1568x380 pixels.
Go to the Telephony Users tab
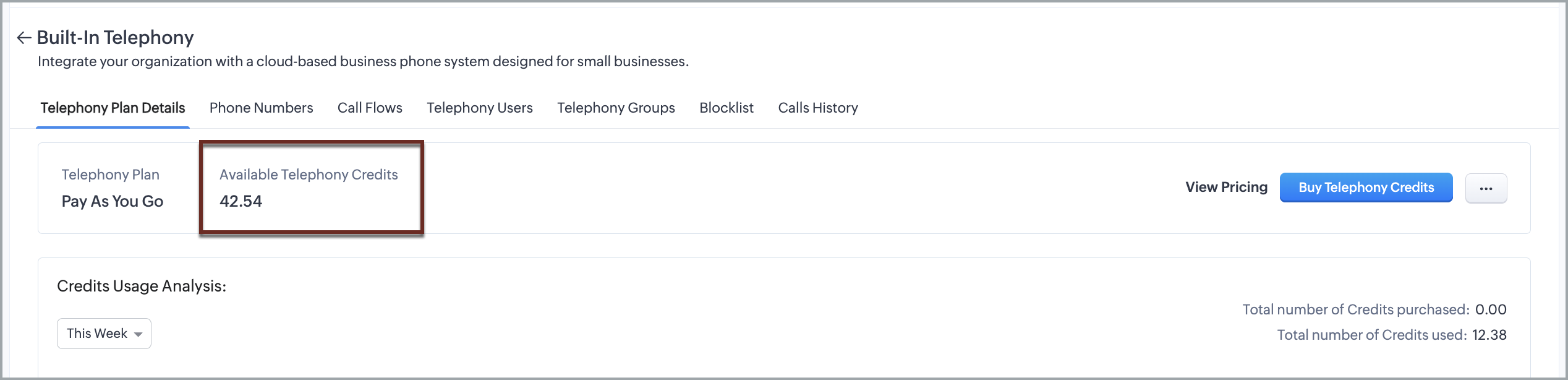tap(479, 108)
